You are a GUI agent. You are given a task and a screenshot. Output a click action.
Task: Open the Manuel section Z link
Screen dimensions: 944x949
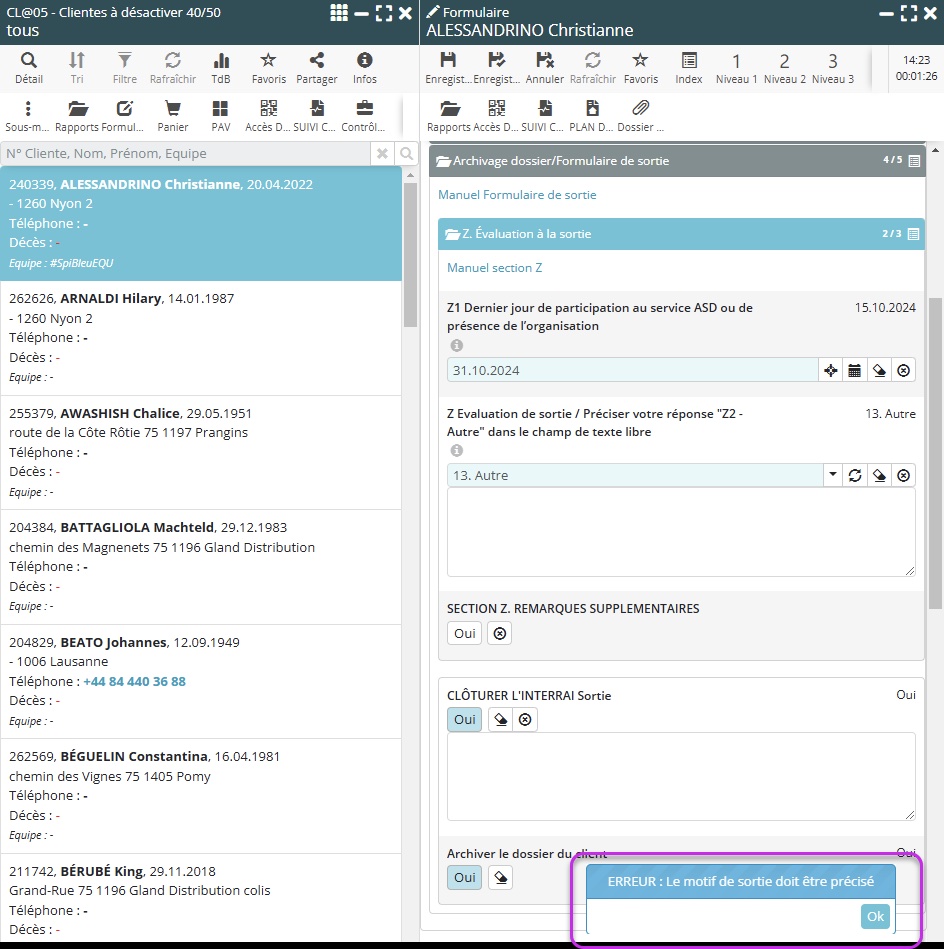494,268
